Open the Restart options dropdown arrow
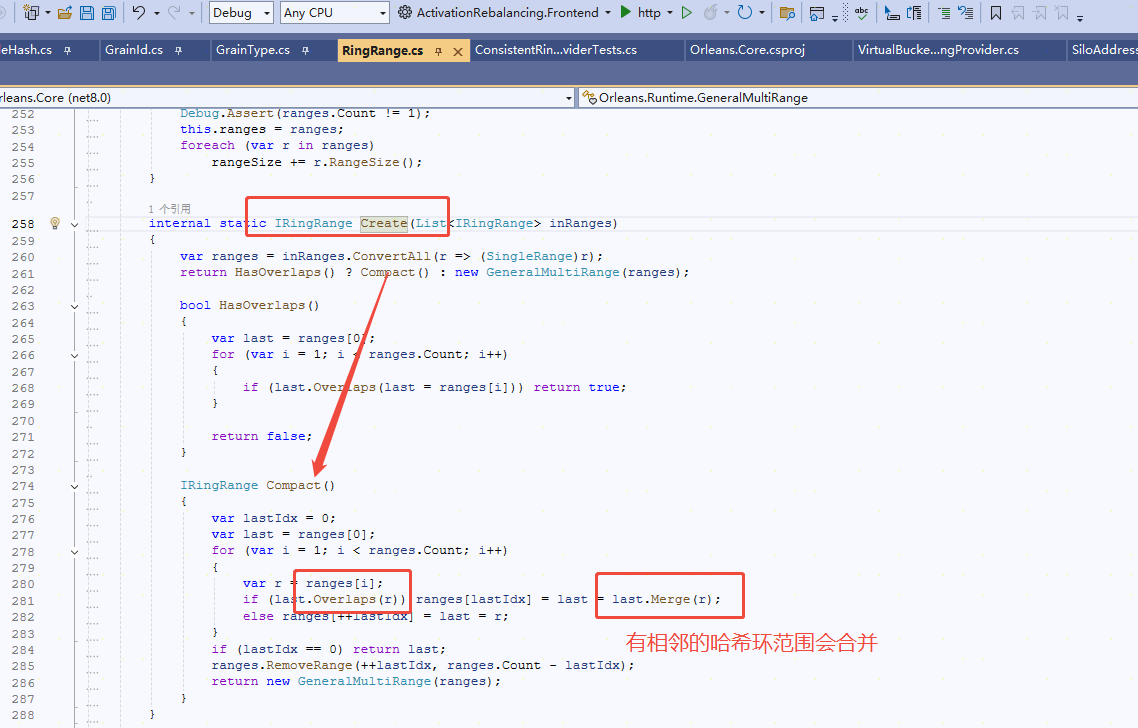 [762, 13]
